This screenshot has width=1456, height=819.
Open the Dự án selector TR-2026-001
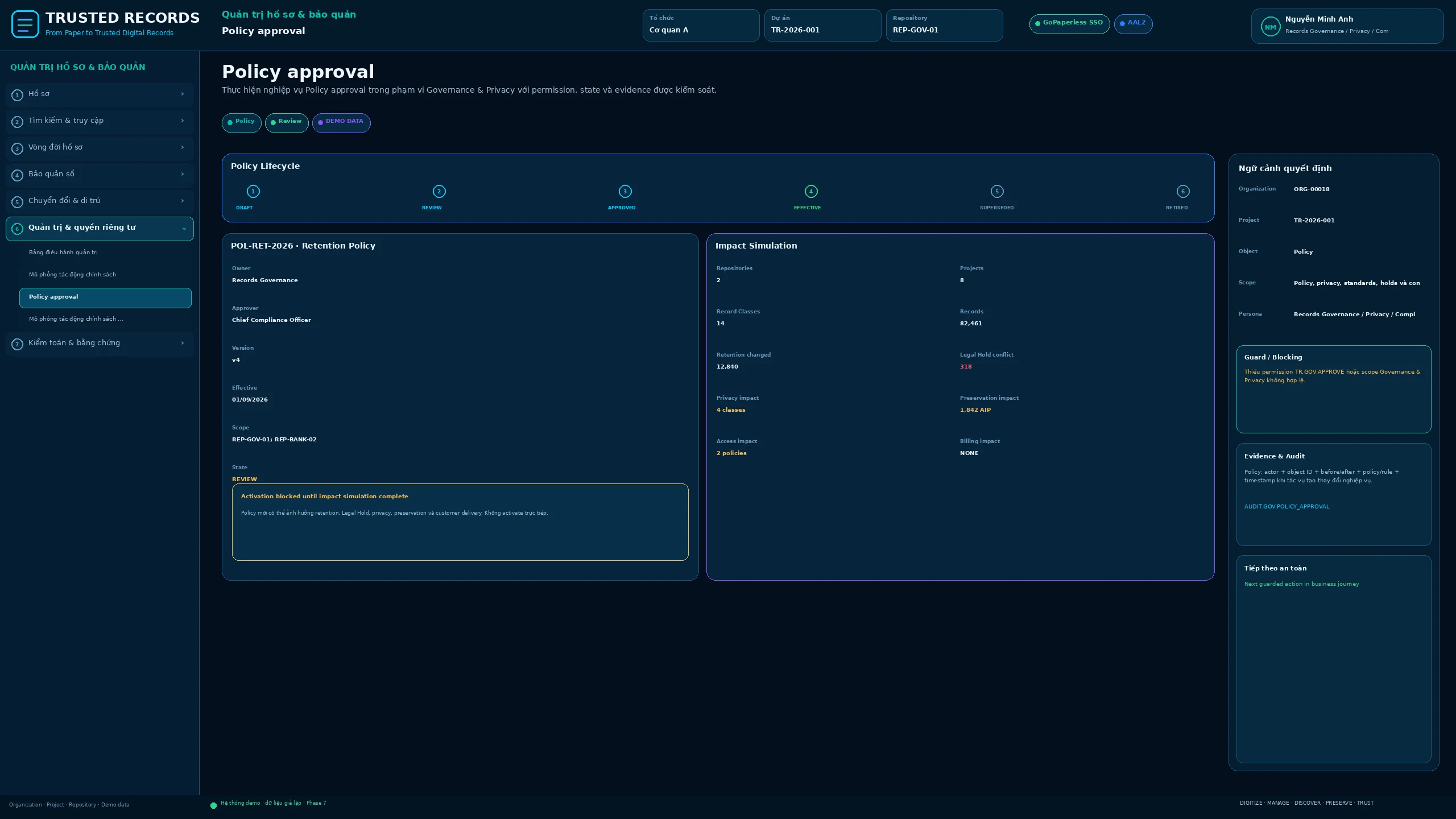point(822,25)
